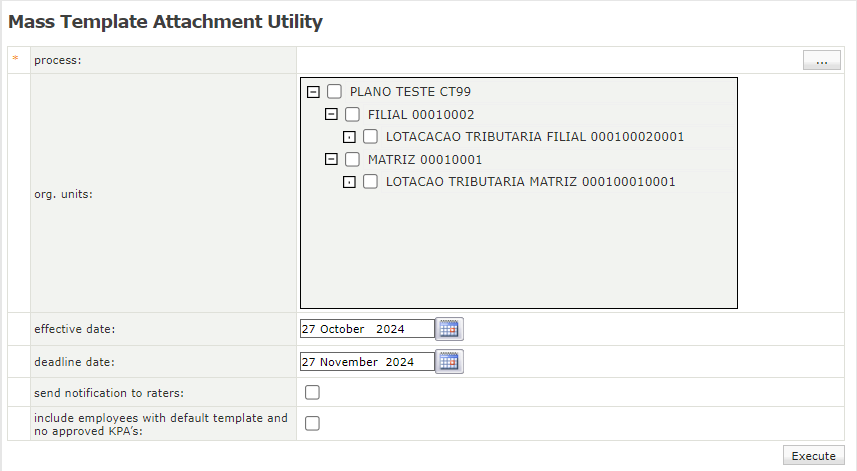
Task: Open calendar picker for effective date
Action: [449, 329]
